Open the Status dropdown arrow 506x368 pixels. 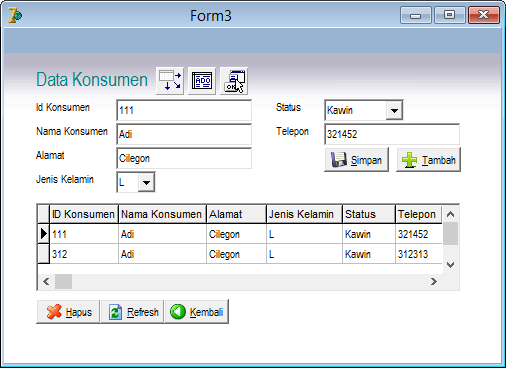[394, 110]
